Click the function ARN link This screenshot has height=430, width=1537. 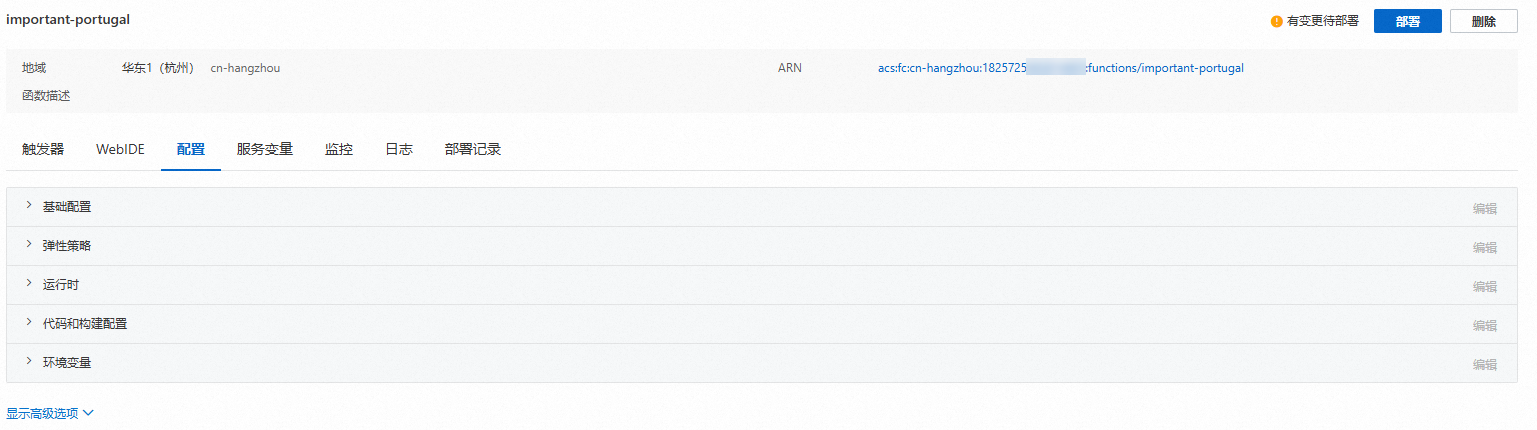pyautogui.click(x=1060, y=68)
